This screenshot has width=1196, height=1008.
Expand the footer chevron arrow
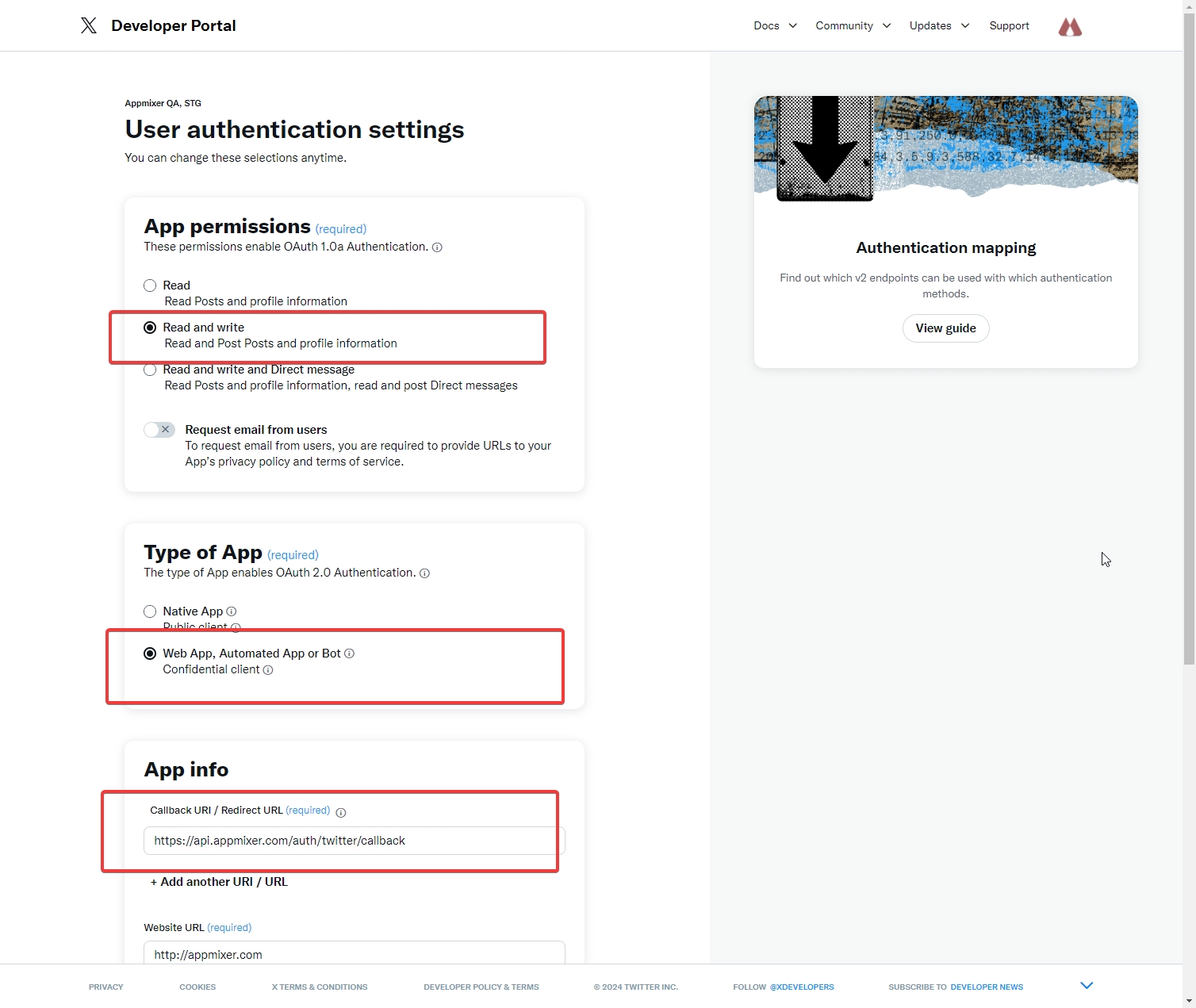[1087, 986]
